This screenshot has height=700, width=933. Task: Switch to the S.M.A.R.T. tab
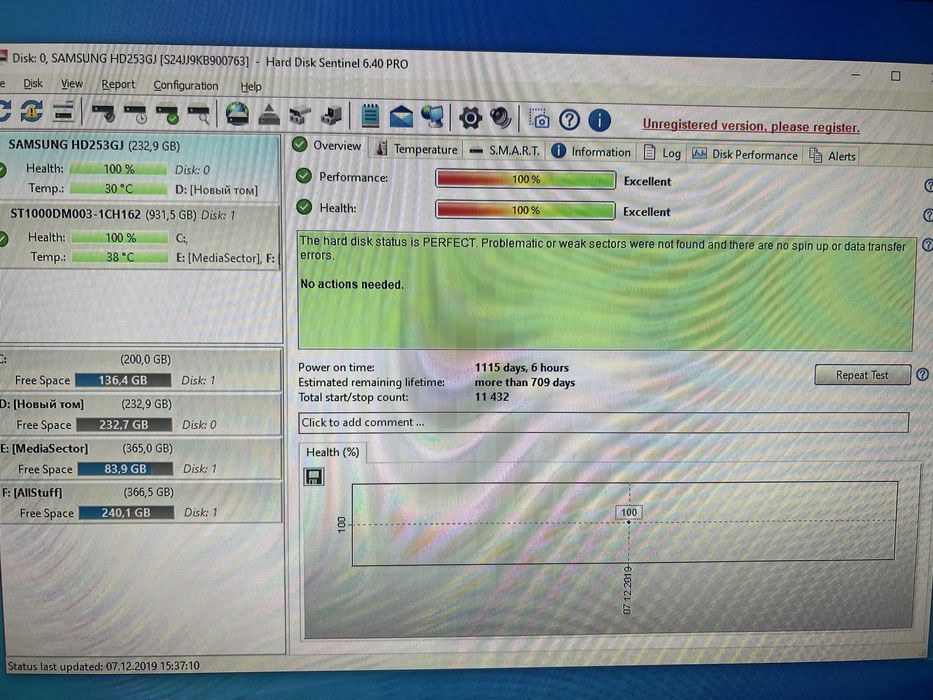pyautogui.click(x=504, y=151)
